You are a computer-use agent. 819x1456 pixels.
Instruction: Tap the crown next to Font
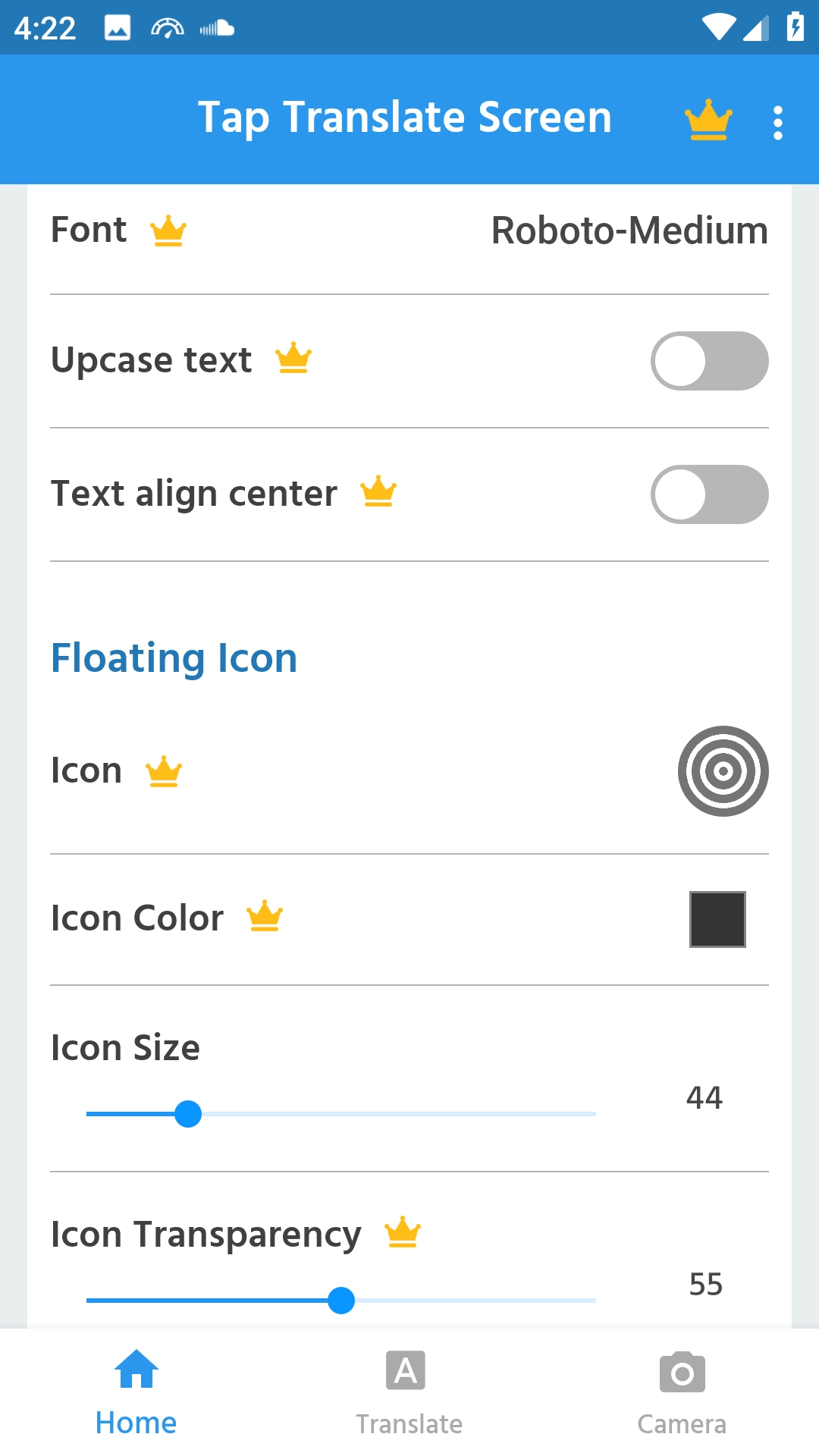coord(168,231)
